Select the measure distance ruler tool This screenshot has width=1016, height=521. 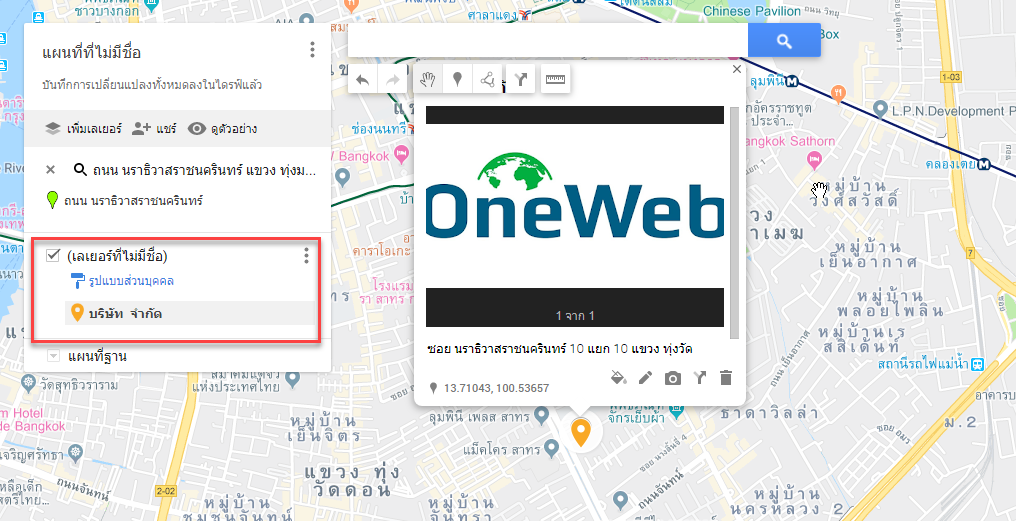[555, 80]
